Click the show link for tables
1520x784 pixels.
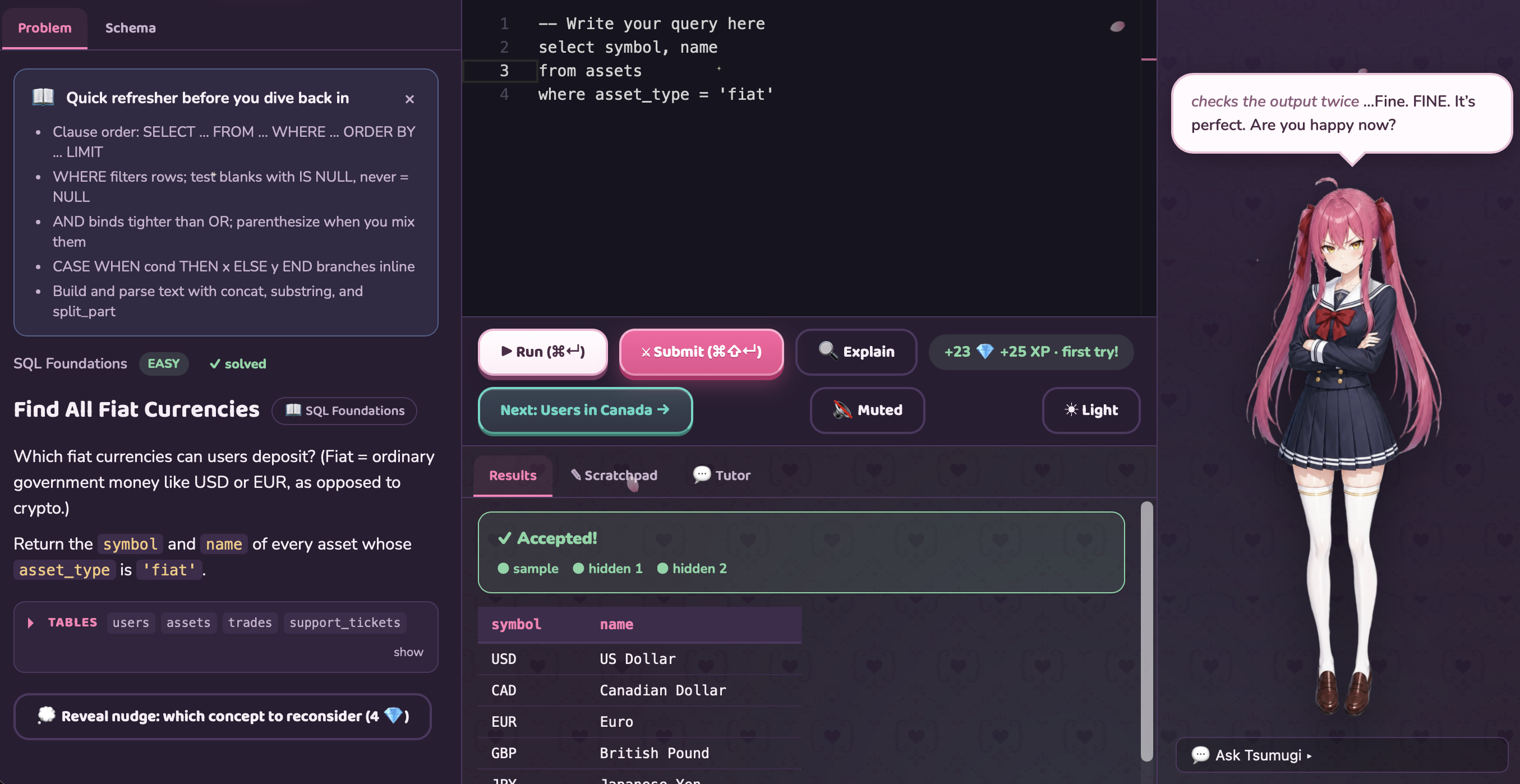(x=408, y=652)
